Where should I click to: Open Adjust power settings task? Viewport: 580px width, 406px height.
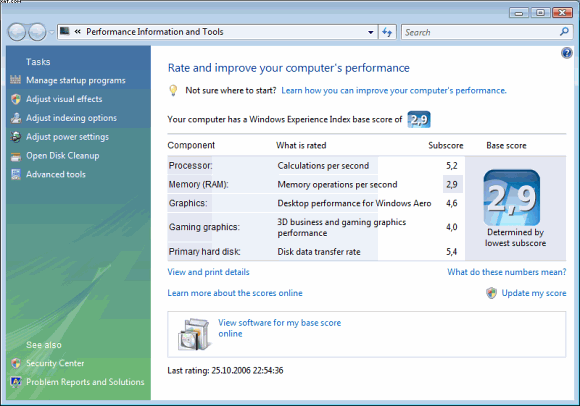[x=67, y=137]
